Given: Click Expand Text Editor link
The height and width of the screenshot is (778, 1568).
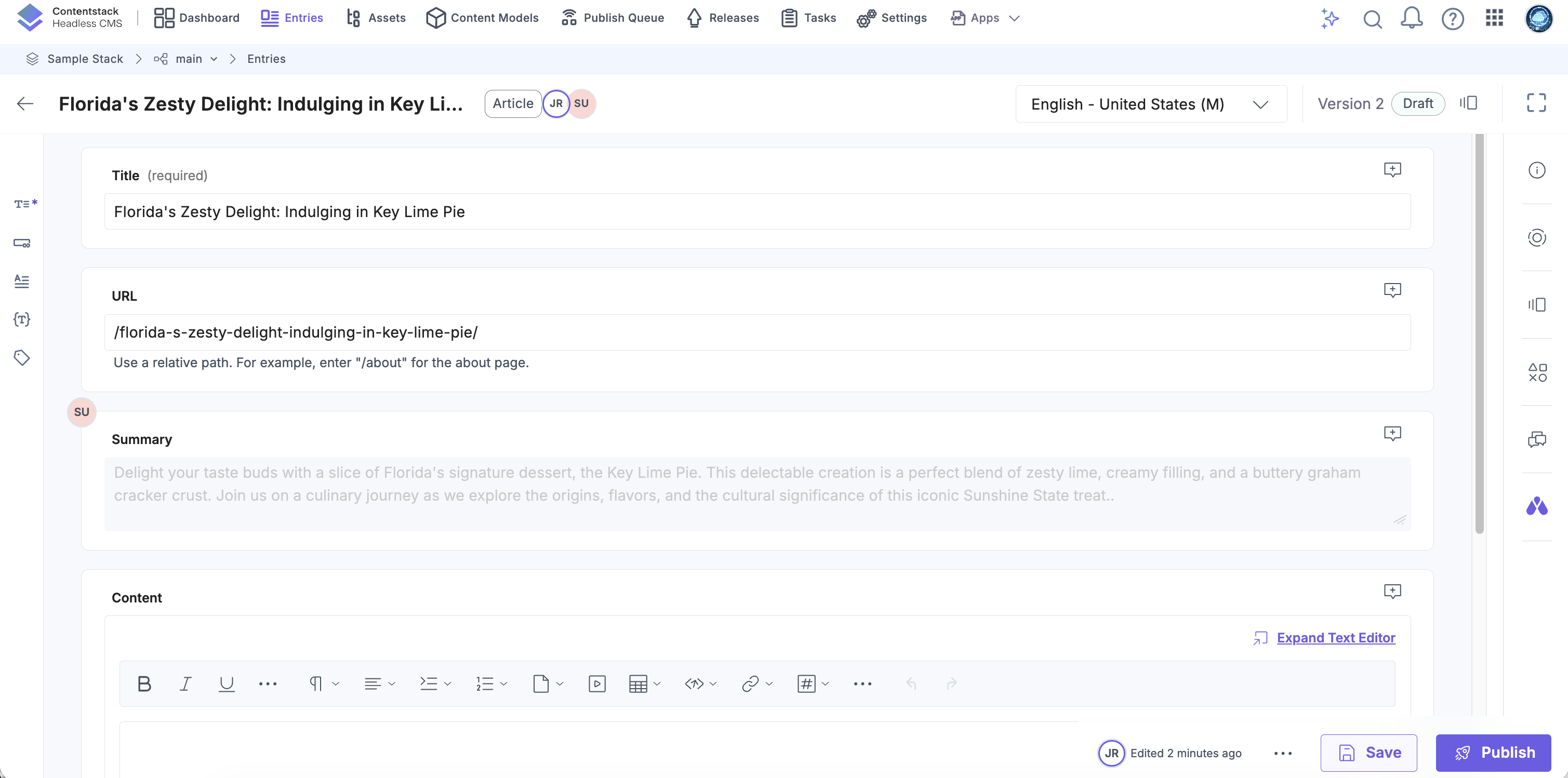Looking at the screenshot, I should (x=1335, y=637).
